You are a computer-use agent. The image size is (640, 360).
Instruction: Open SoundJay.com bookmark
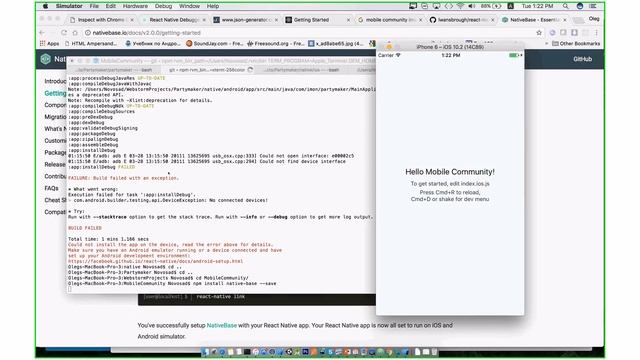pos(215,43)
